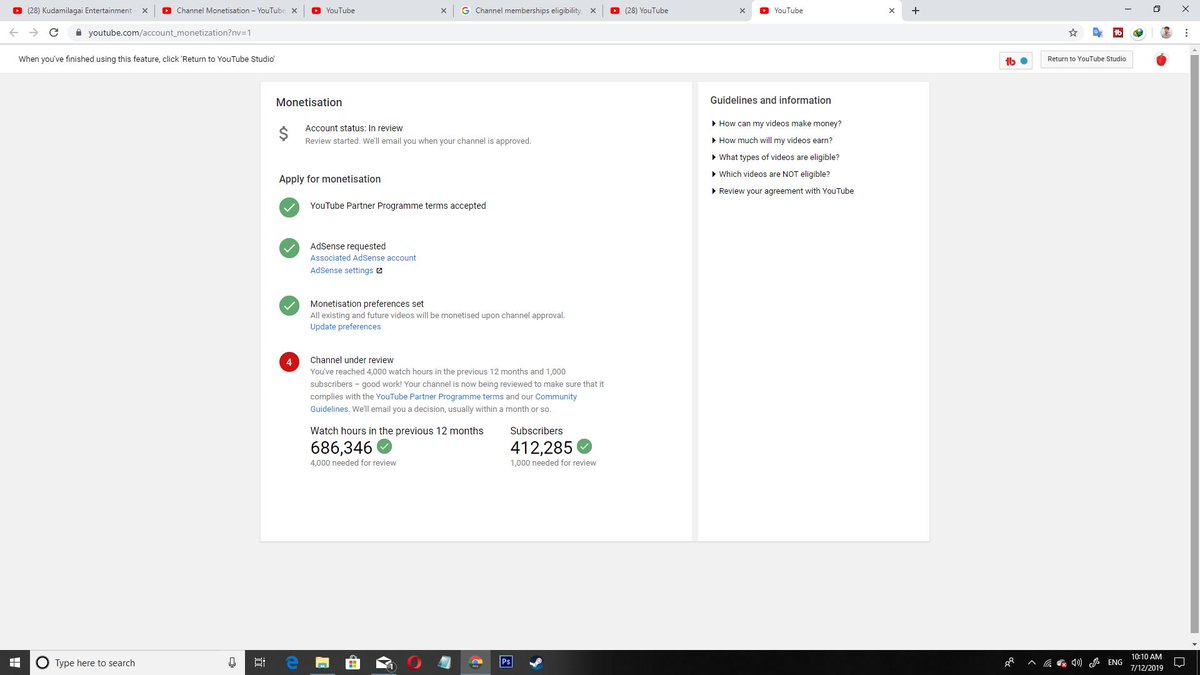Screen dimensions: 1200x675
Task: Click Return to YouTube Studio button
Action: pyautogui.click(x=1086, y=60)
